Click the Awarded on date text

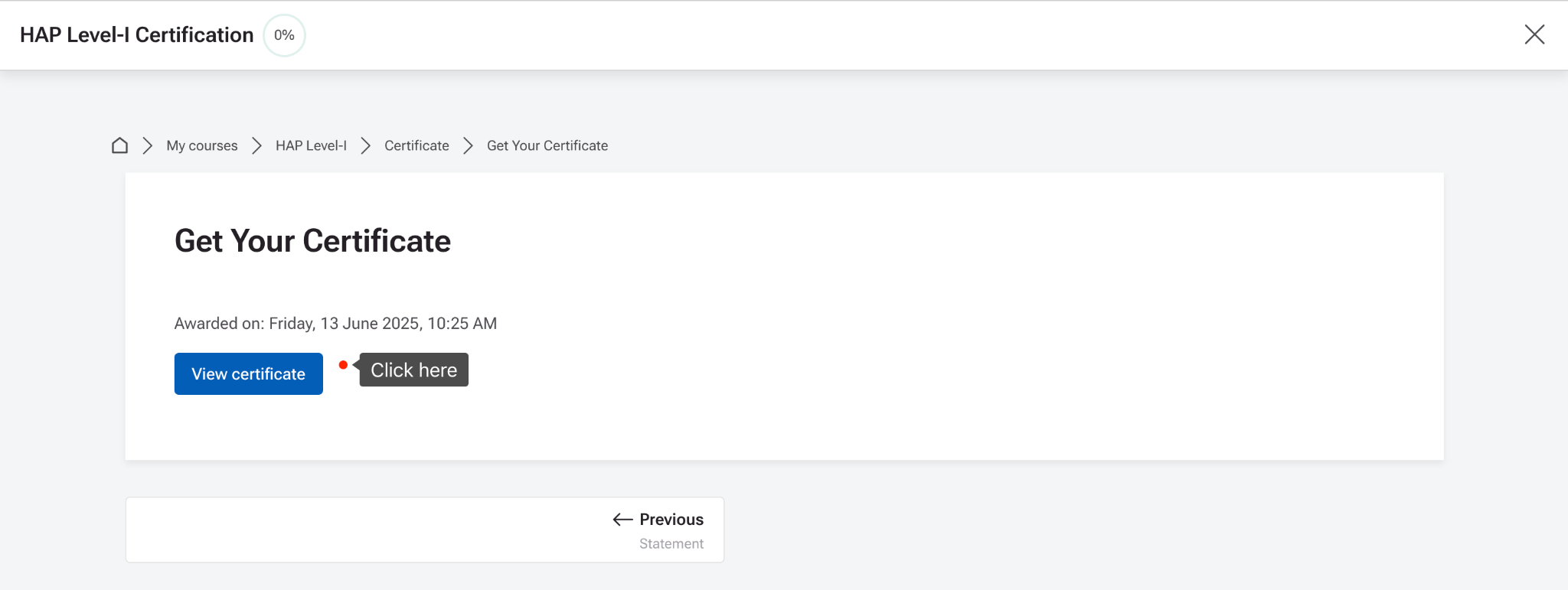(x=335, y=324)
